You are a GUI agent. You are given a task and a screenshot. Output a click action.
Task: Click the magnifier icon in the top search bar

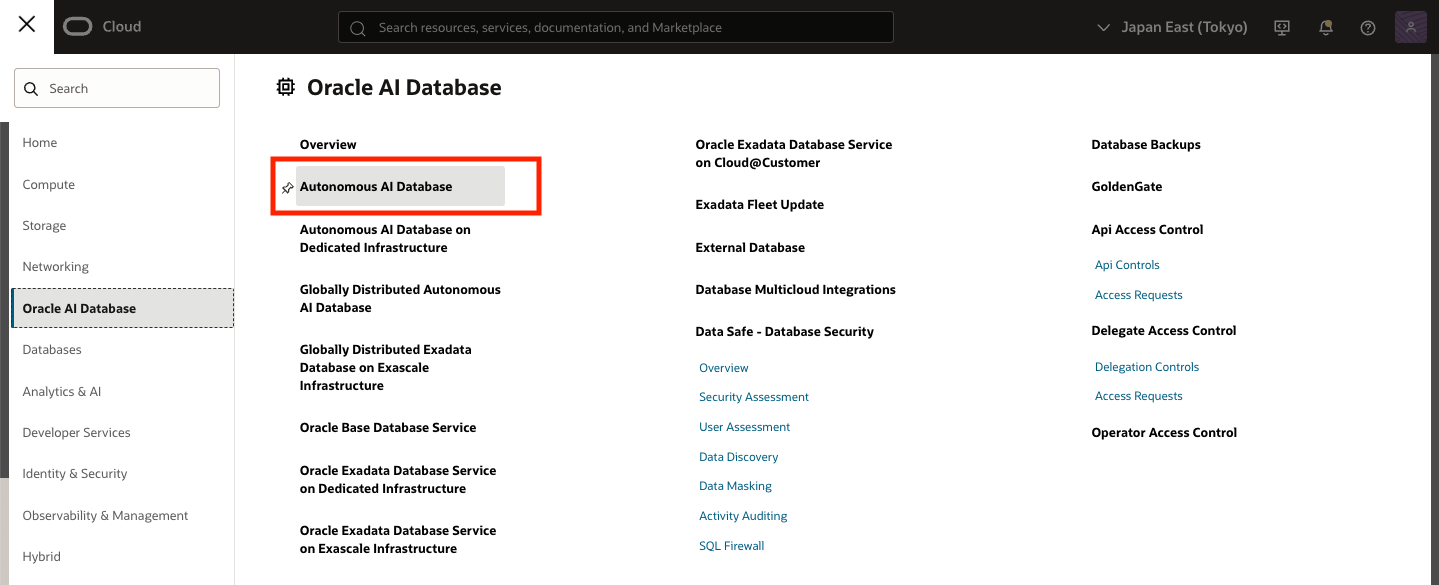357,27
